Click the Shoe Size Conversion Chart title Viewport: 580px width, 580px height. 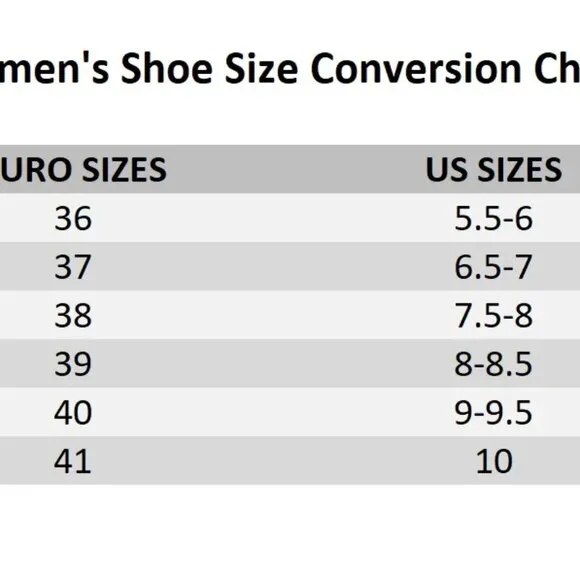tap(290, 69)
